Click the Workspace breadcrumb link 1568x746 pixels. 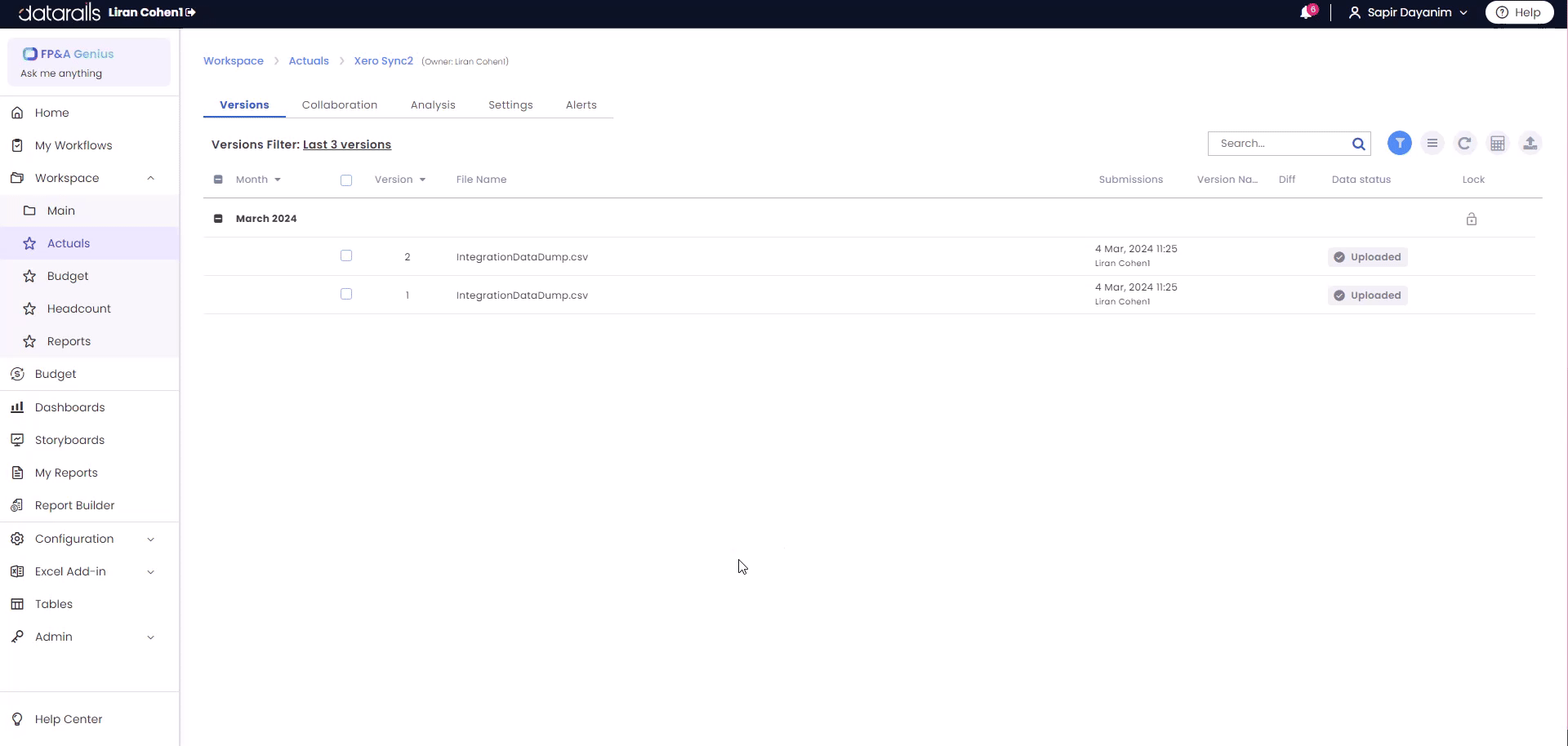pyautogui.click(x=234, y=61)
